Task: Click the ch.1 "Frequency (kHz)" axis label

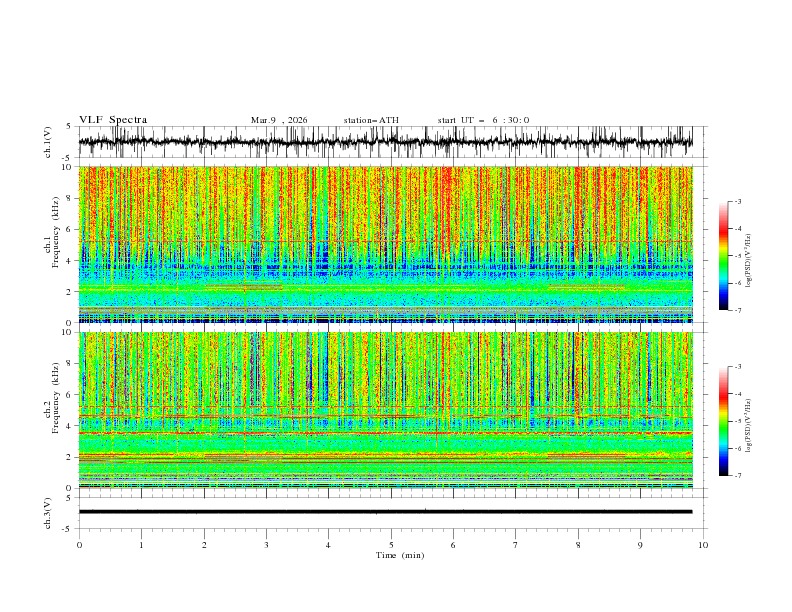Action: 56,230
